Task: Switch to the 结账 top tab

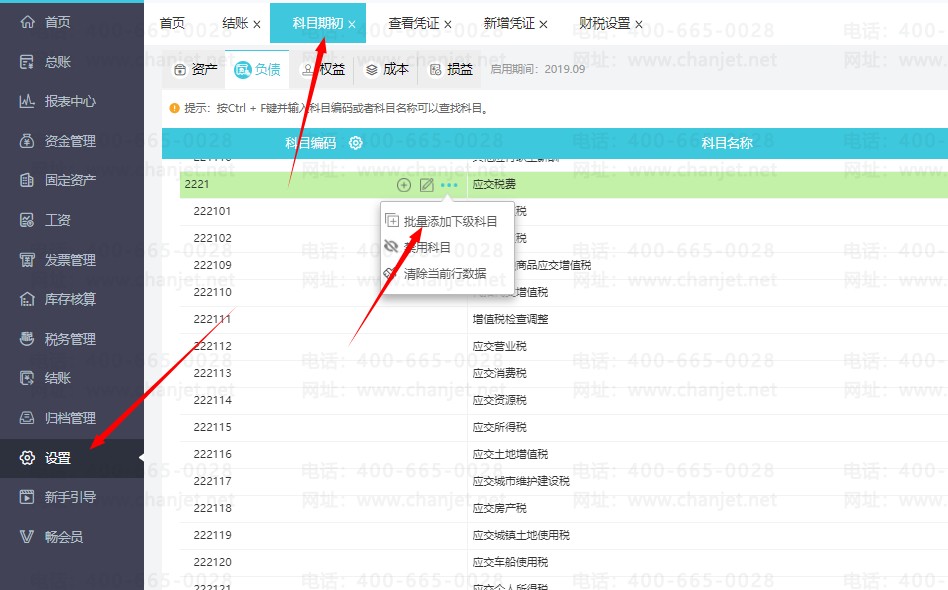Action: (235, 24)
